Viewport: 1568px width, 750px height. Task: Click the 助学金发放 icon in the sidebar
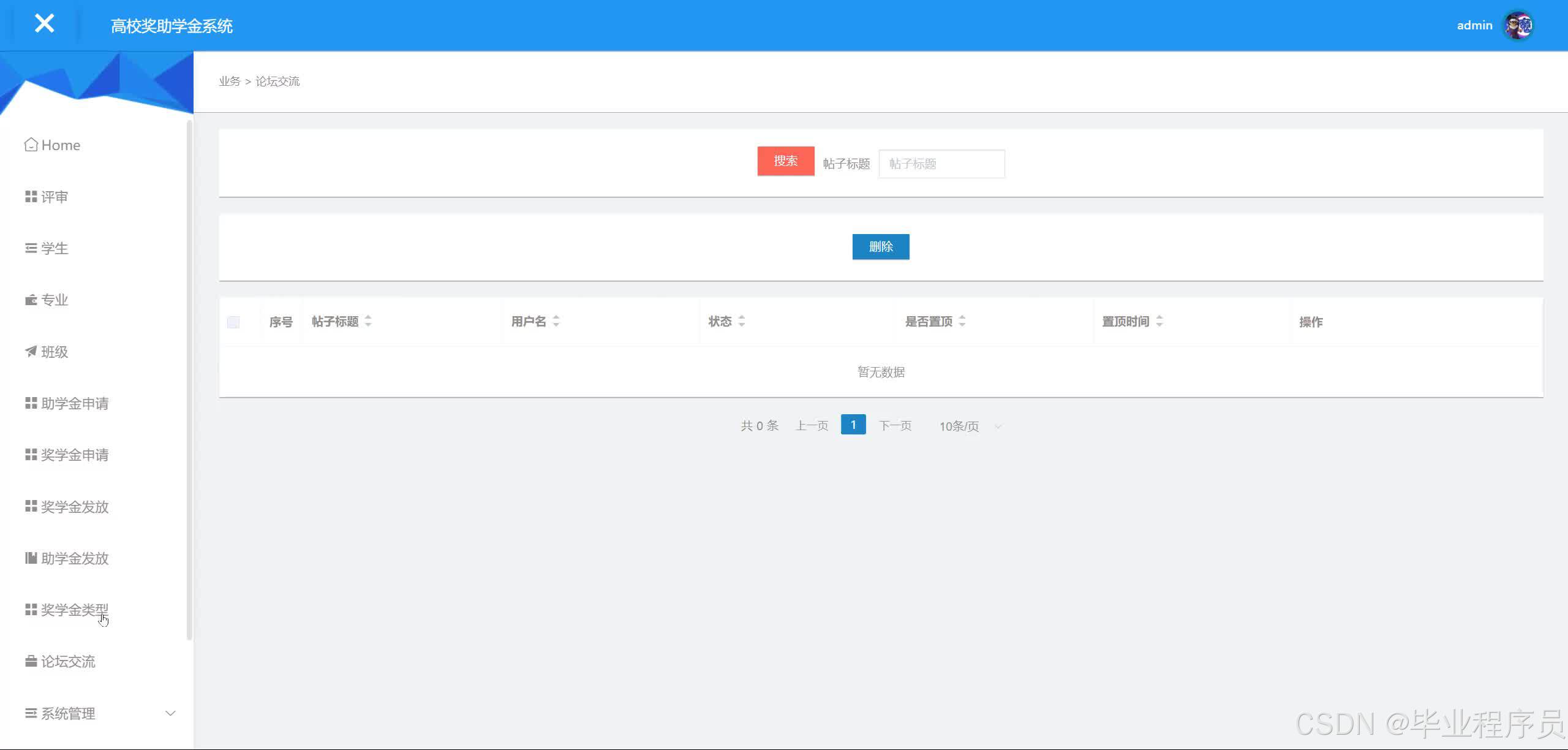[x=31, y=558]
